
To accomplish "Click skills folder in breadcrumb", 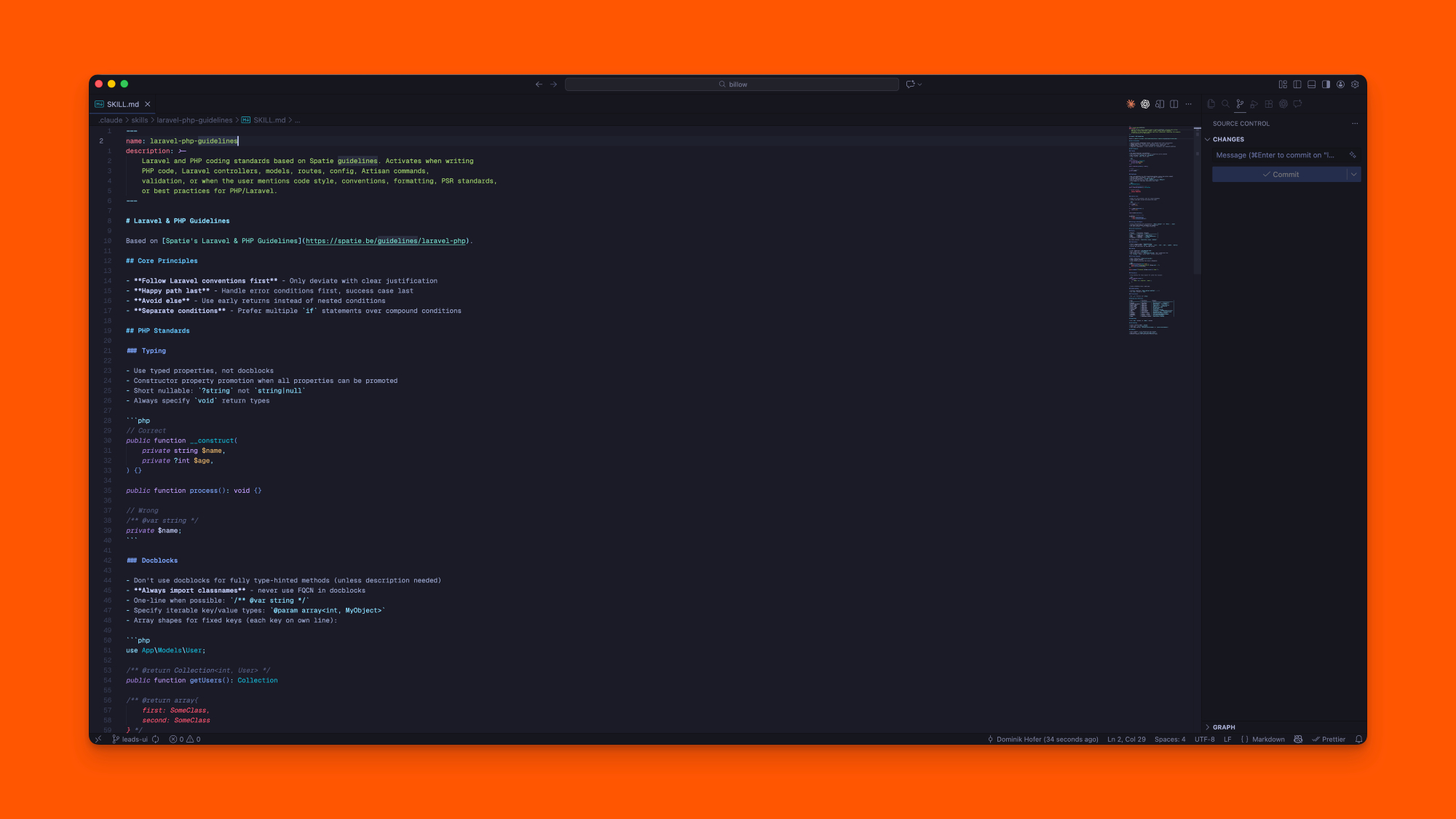I will (x=140, y=120).
